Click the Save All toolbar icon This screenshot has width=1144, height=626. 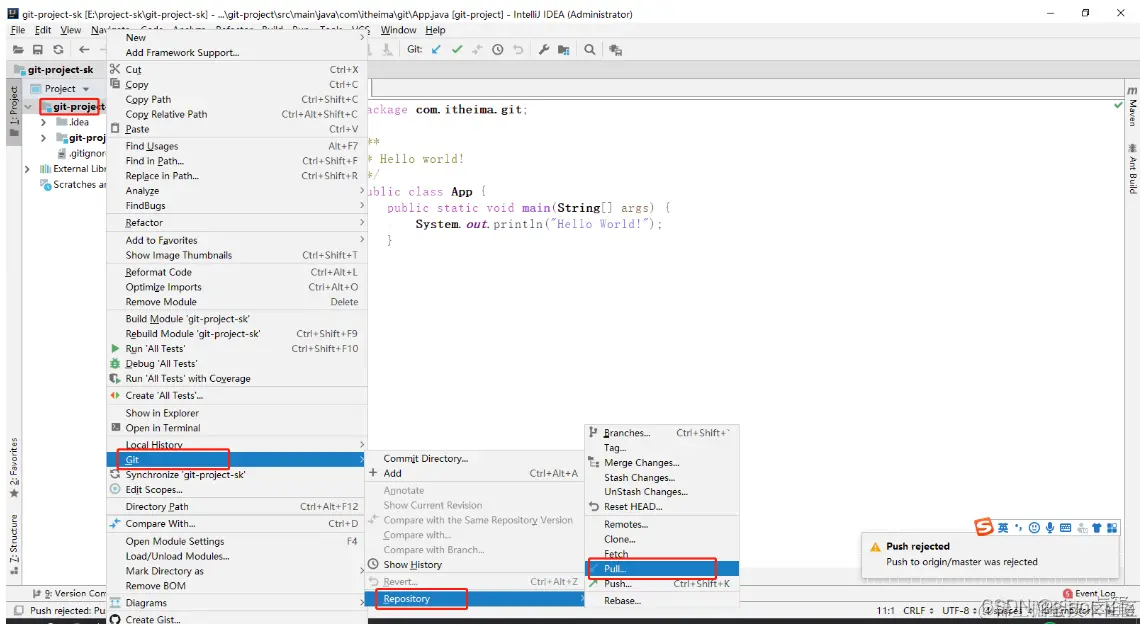click(x=37, y=50)
